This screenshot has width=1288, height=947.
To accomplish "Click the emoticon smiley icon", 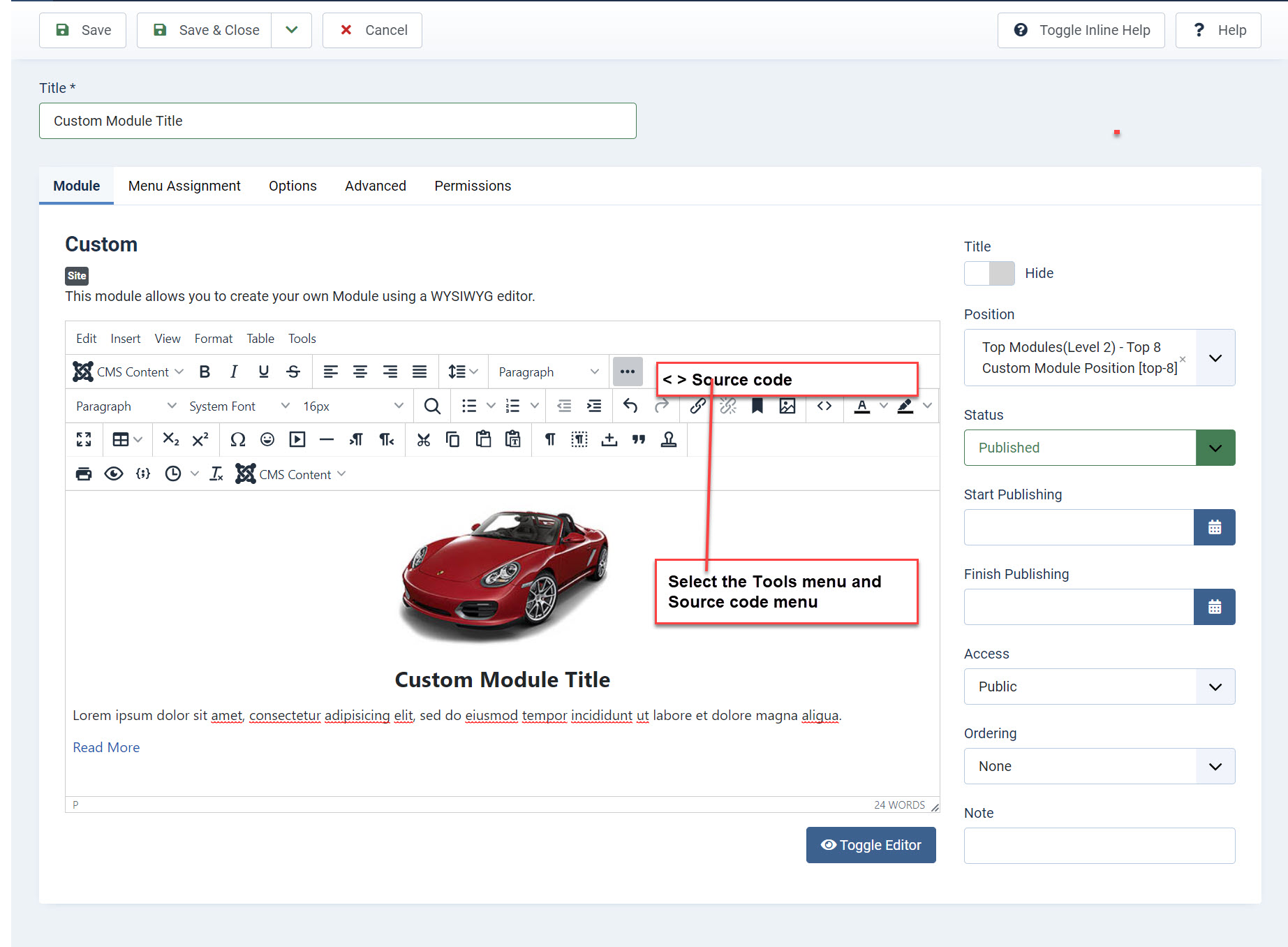I will tap(267, 439).
